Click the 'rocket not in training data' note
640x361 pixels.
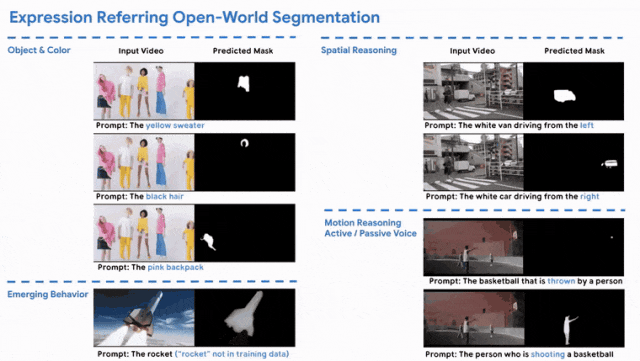[232, 354]
